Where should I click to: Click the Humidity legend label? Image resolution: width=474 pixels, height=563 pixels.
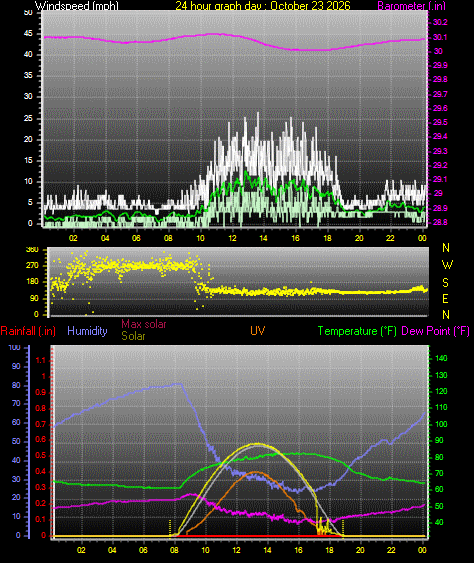point(87,331)
